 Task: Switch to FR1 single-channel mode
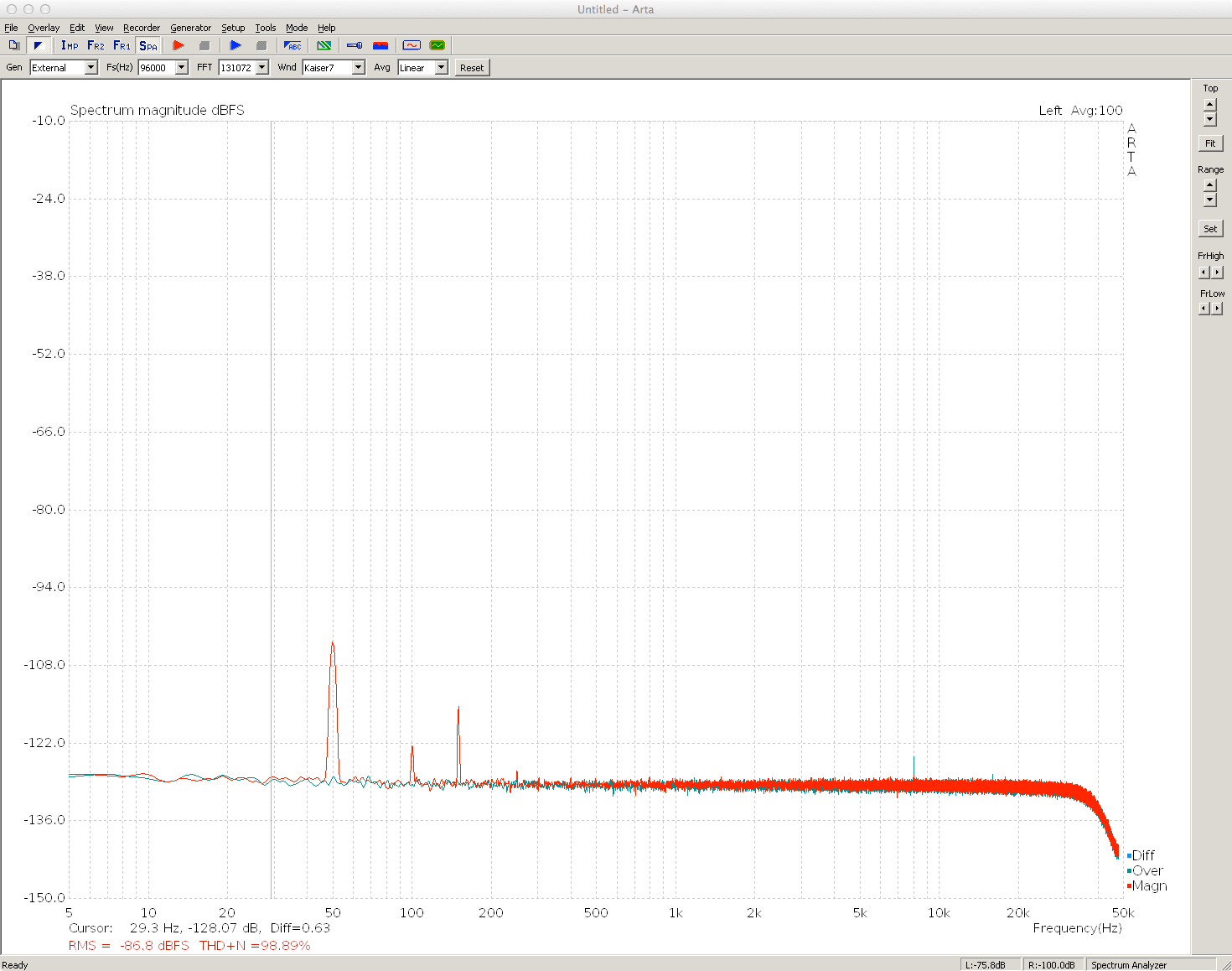click(122, 45)
